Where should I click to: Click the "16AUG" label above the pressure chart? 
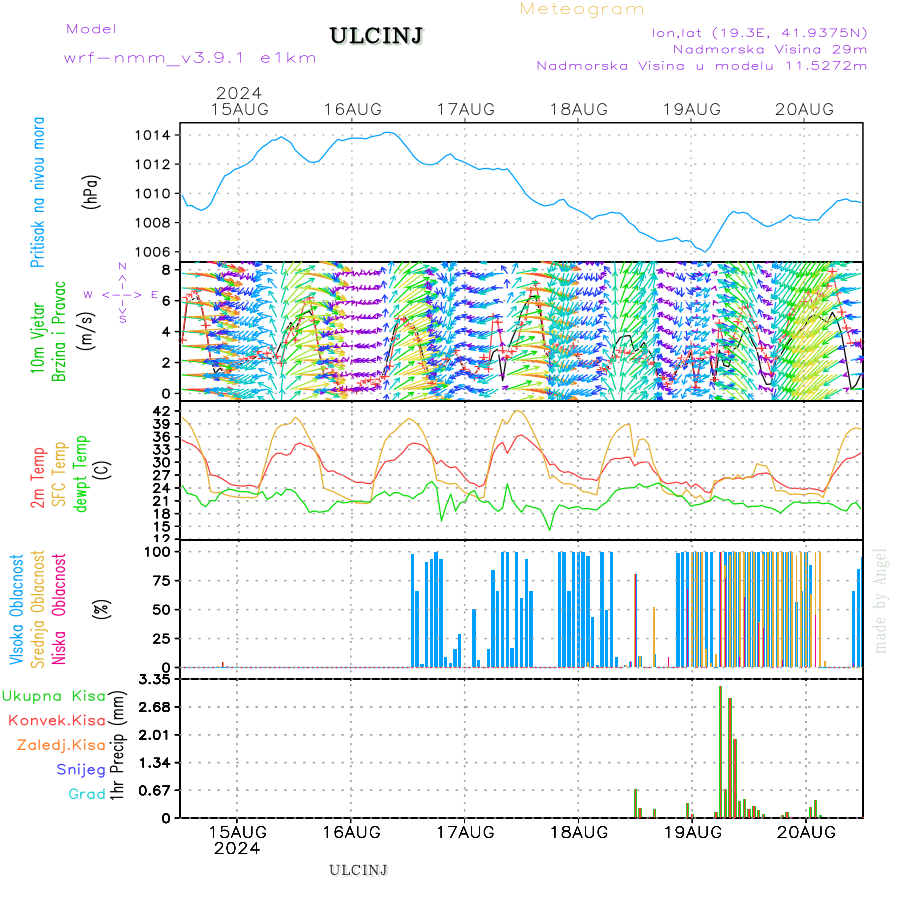point(352,109)
